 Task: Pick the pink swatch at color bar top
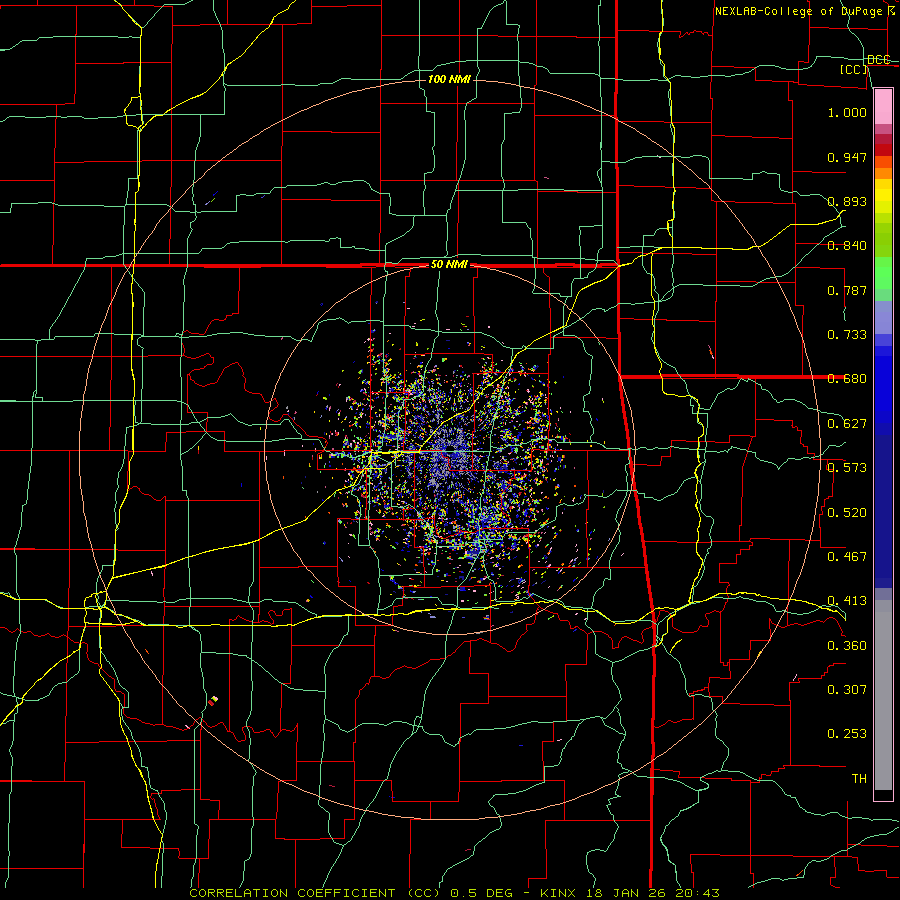(883, 106)
